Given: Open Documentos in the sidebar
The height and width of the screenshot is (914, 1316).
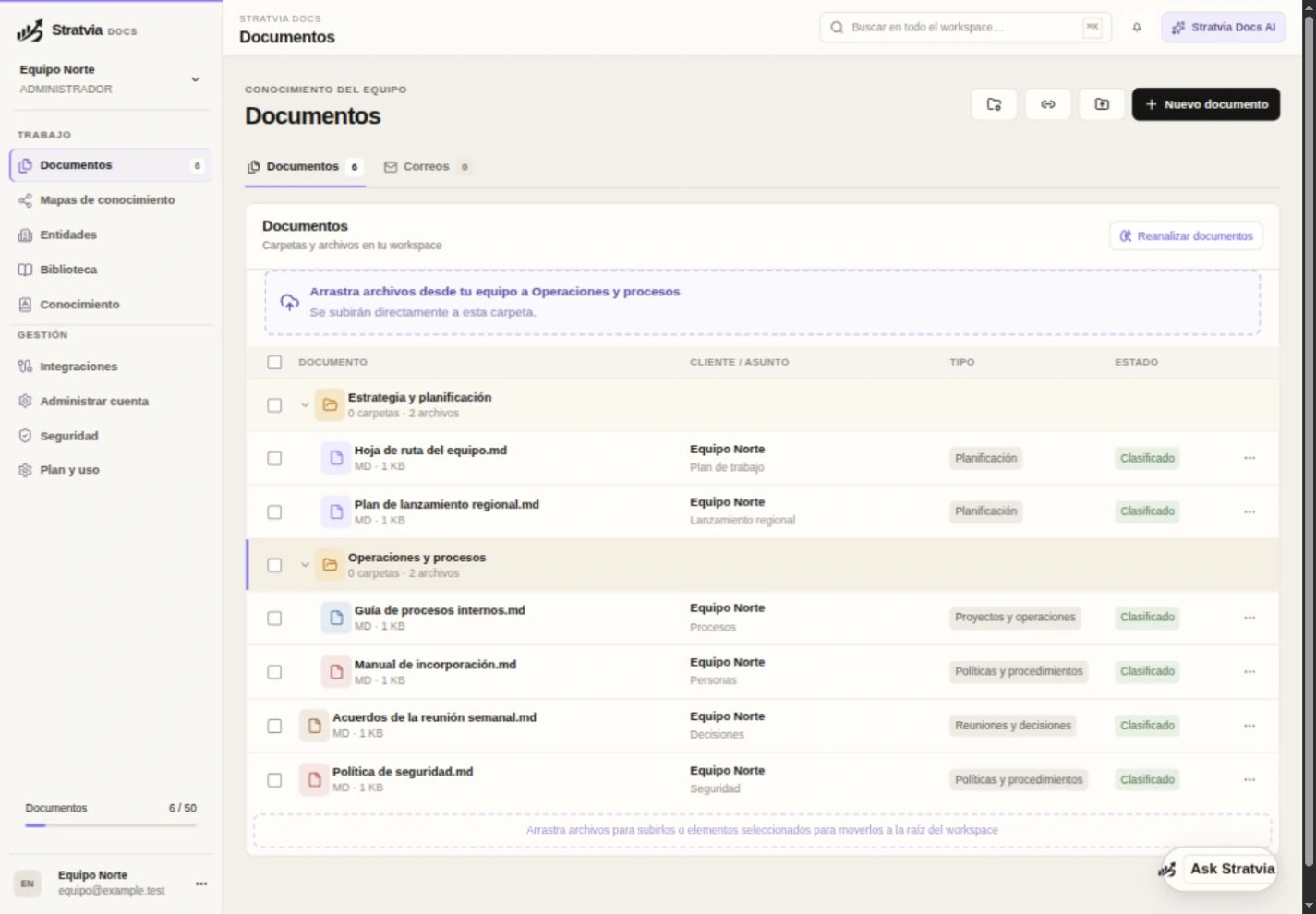Looking at the screenshot, I should [110, 165].
